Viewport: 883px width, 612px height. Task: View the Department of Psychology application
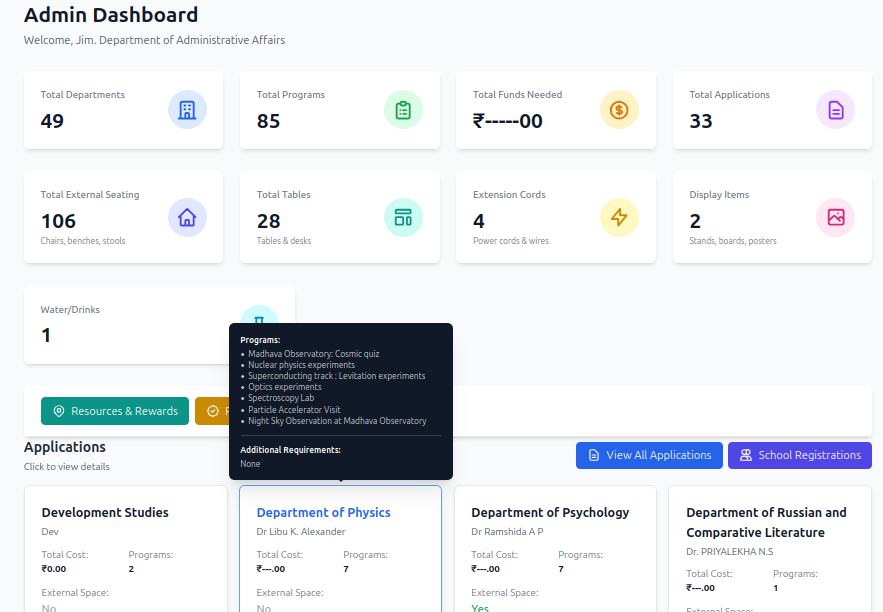(550, 513)
